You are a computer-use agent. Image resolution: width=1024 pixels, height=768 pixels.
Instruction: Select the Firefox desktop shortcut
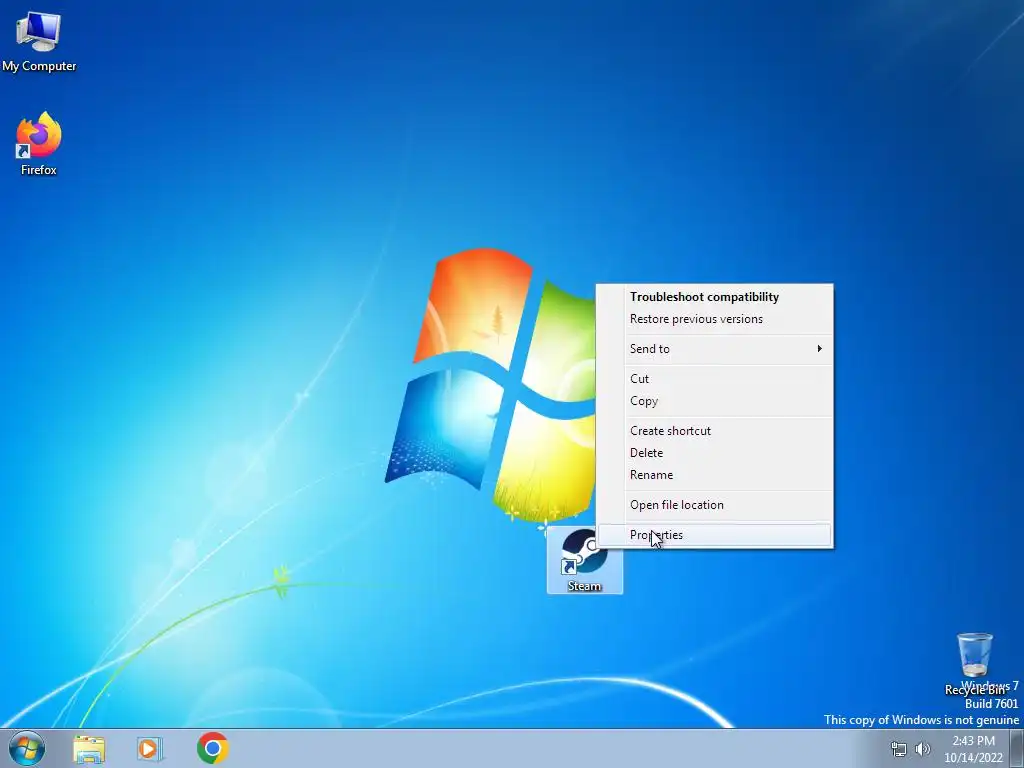pyautogui.click(x=39, y=144)
